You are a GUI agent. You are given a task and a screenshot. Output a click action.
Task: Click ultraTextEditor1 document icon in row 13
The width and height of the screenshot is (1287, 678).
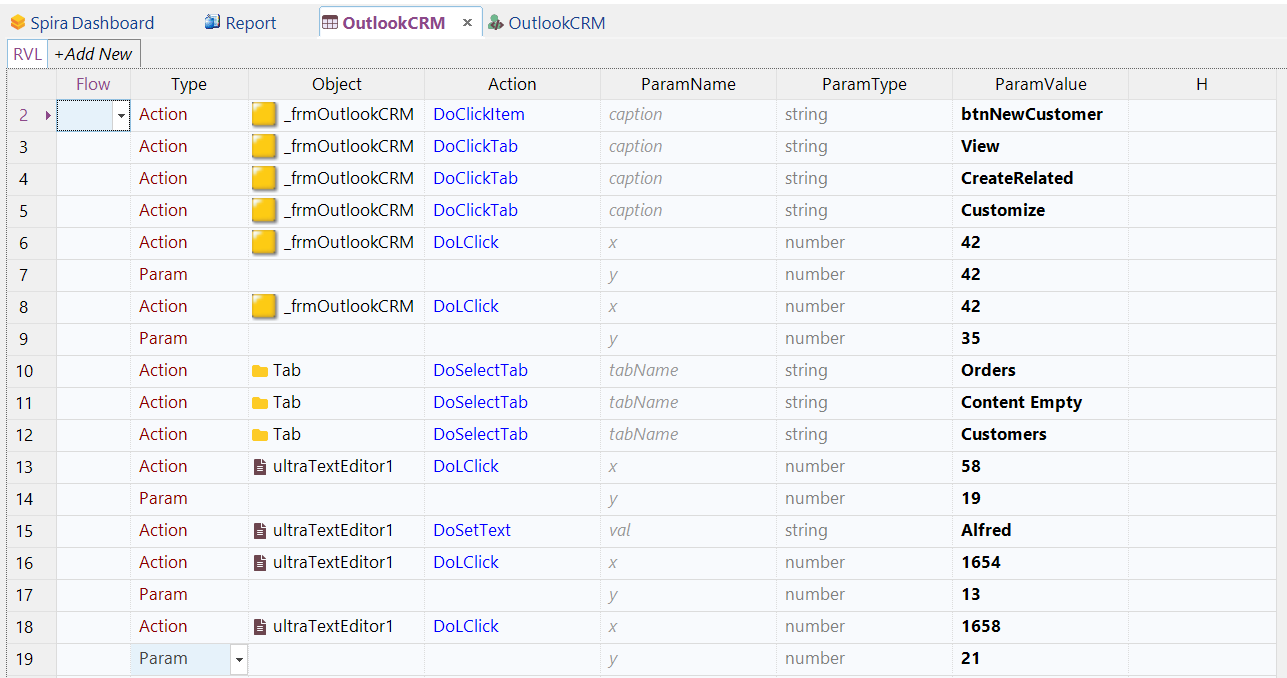coord(260,467)
